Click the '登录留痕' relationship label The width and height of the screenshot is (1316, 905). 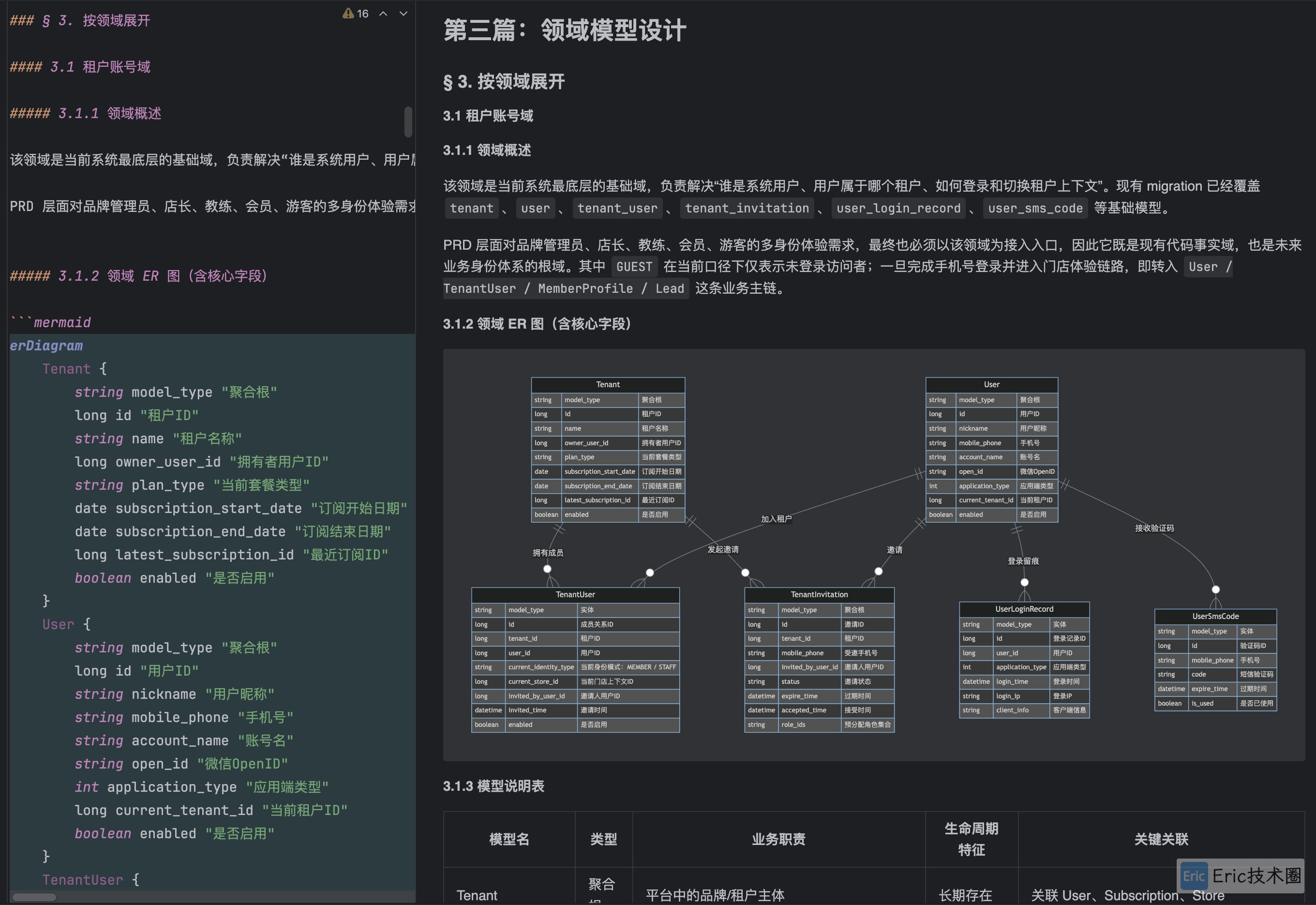click(1024, 561)
